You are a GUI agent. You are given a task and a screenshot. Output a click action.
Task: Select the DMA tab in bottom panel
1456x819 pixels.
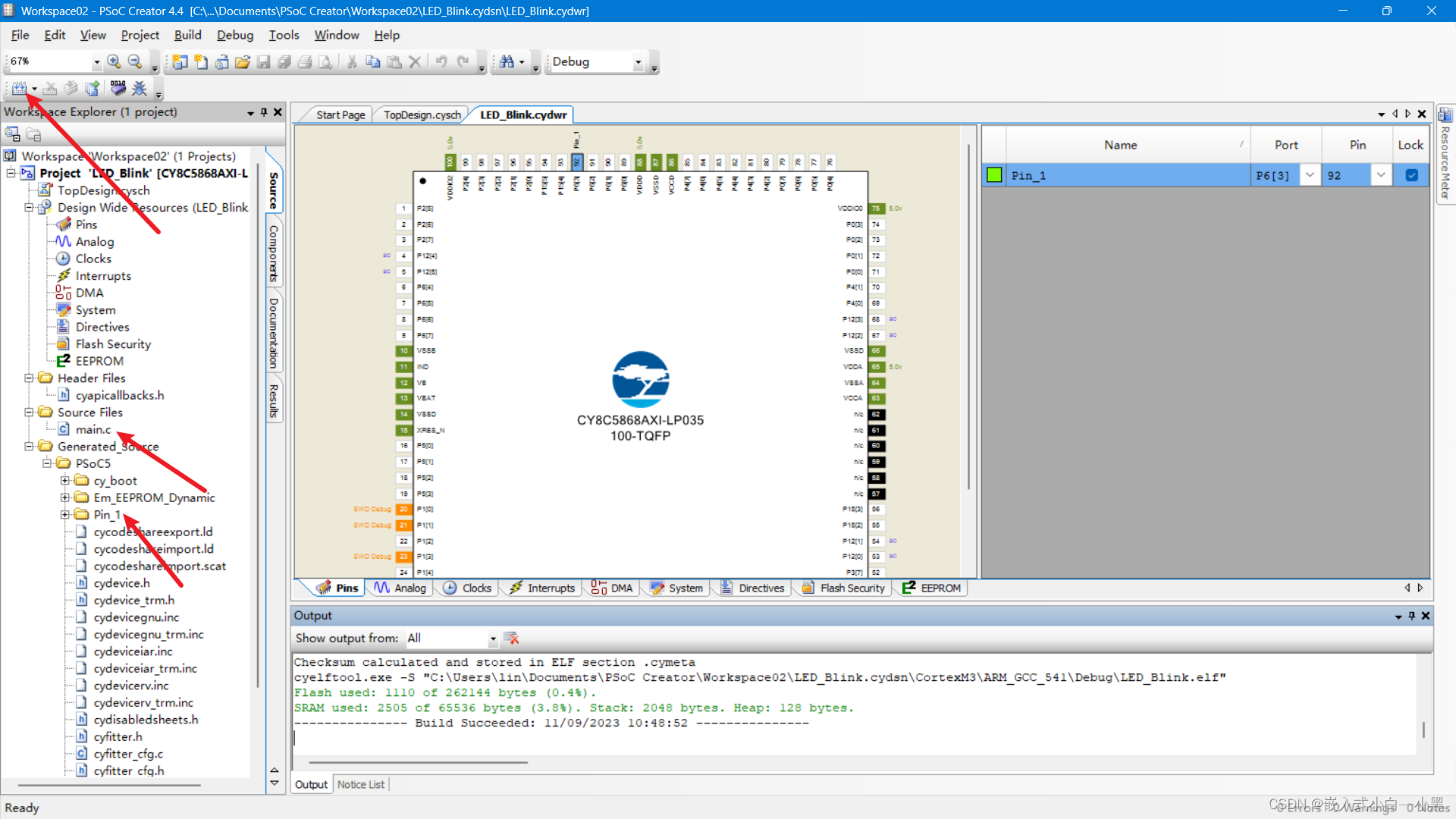tap(621, 587)
